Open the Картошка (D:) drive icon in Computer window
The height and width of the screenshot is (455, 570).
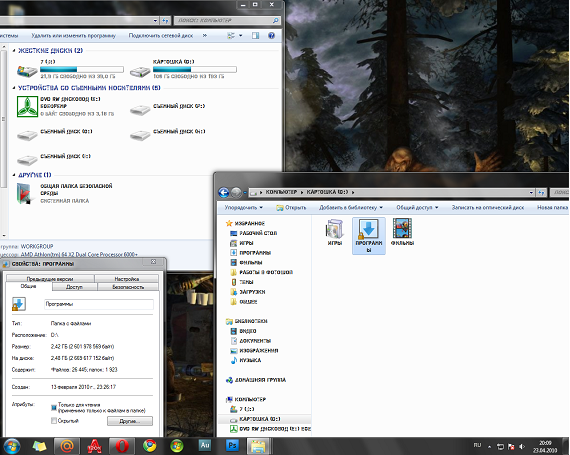(x=140, y=71)
